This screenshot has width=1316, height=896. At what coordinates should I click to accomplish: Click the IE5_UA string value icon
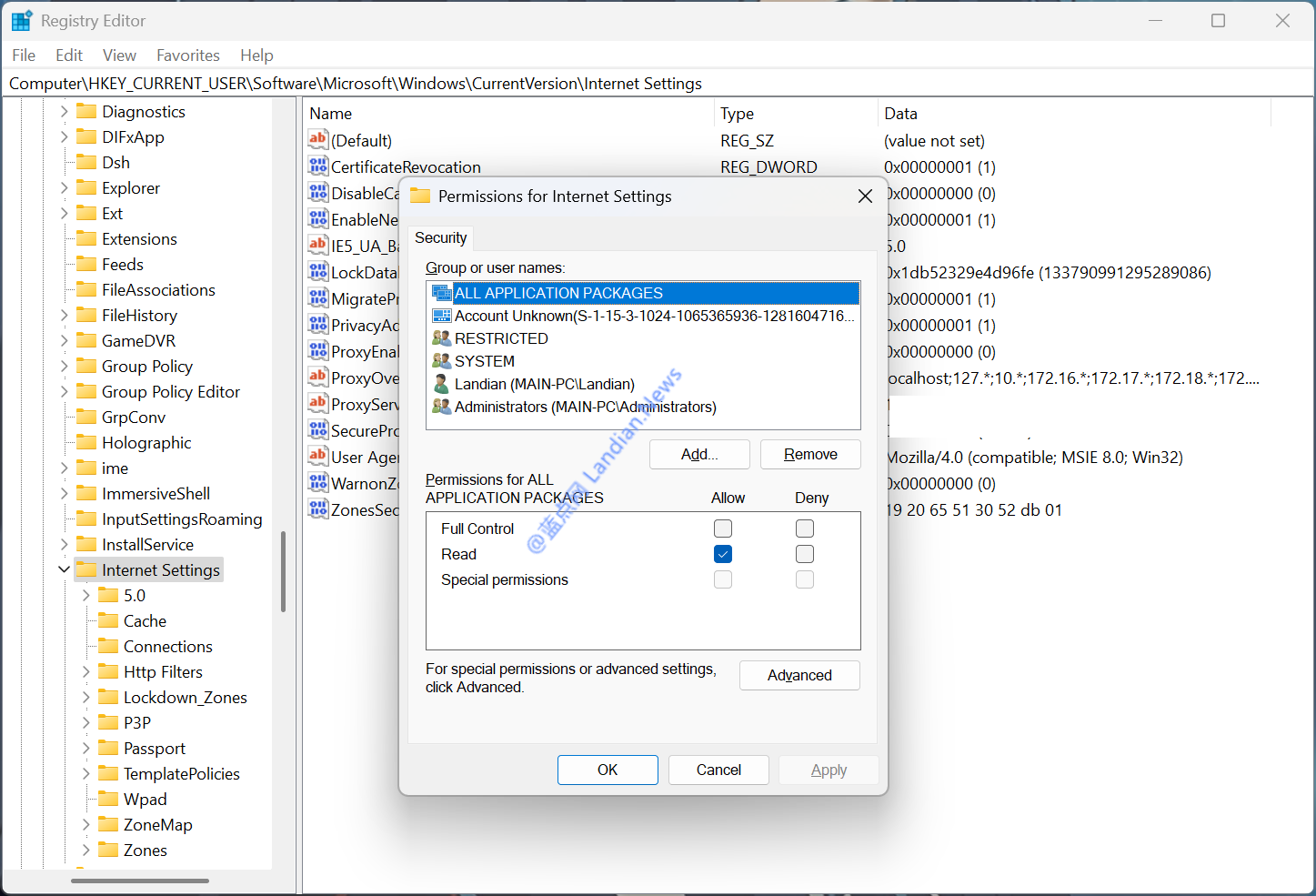point(317,245)
